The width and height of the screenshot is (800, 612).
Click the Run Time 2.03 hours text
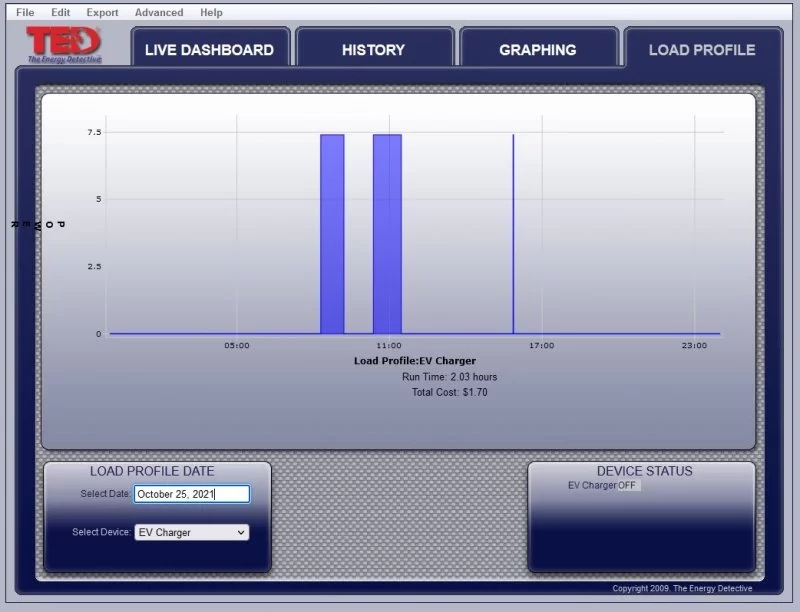click(x=449, y=377)
